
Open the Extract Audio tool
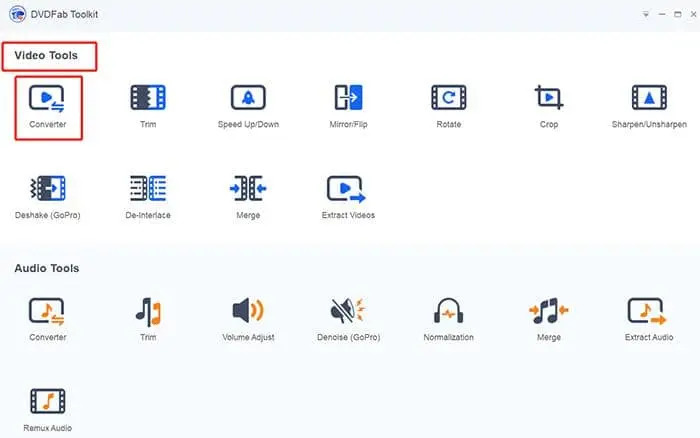(648, 312)
